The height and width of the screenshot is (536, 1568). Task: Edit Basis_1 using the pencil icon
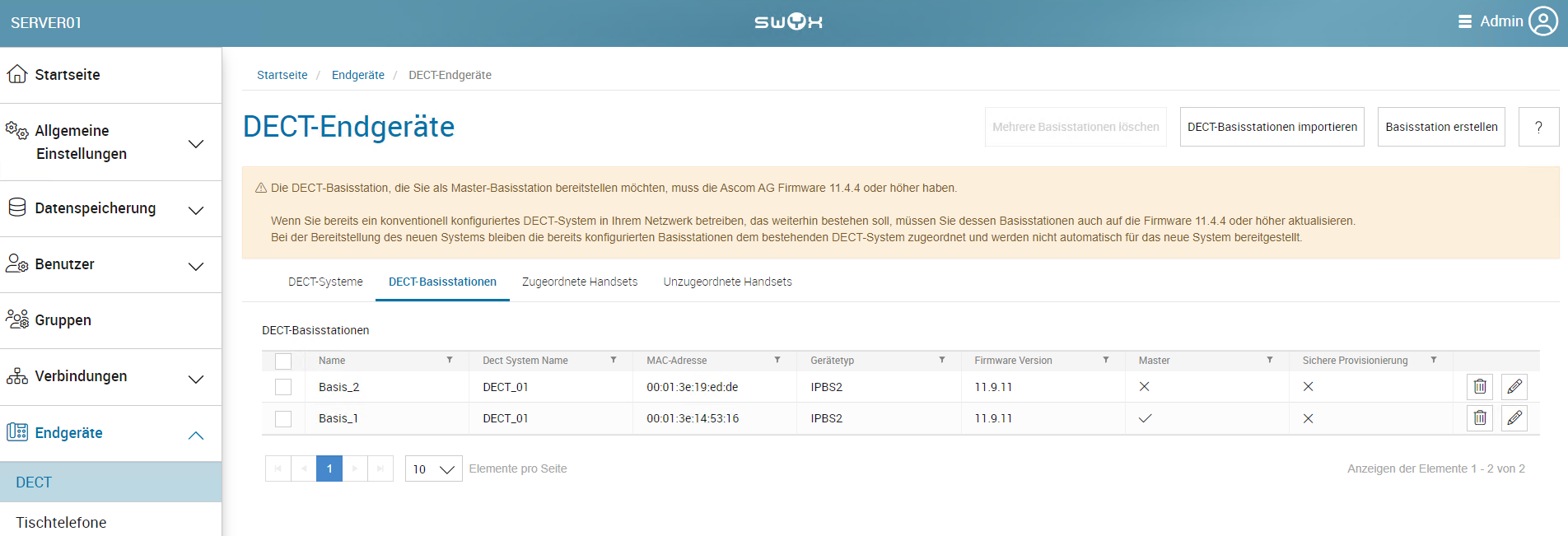[x=1514, y=418]
